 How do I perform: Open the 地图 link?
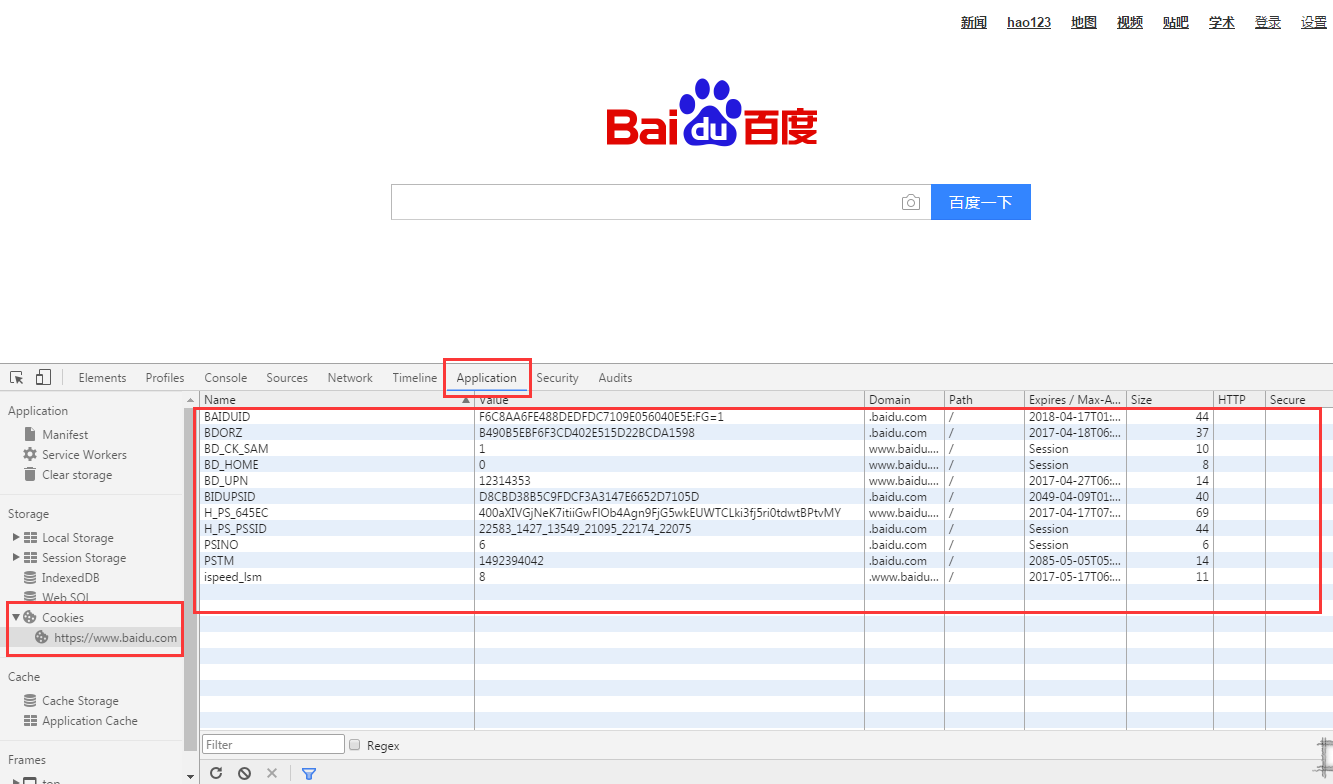[1084, 22]
